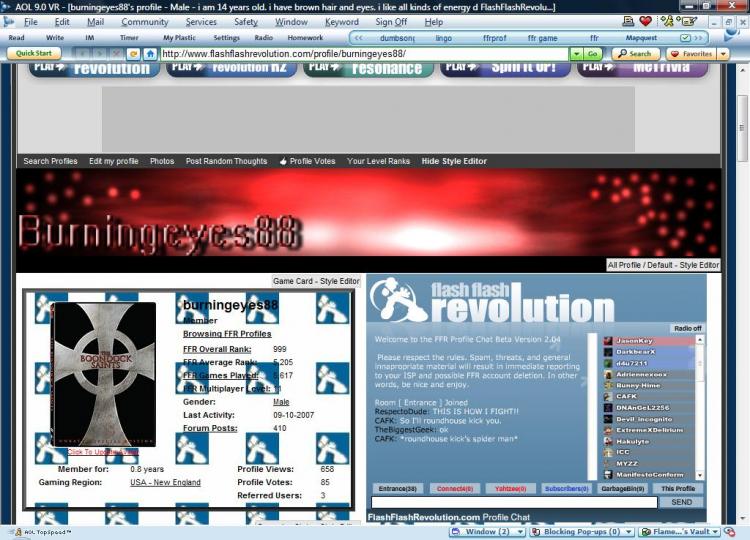Switch to Subscribers(0) chat room tab
750x540 pixels.
(566, 489)
